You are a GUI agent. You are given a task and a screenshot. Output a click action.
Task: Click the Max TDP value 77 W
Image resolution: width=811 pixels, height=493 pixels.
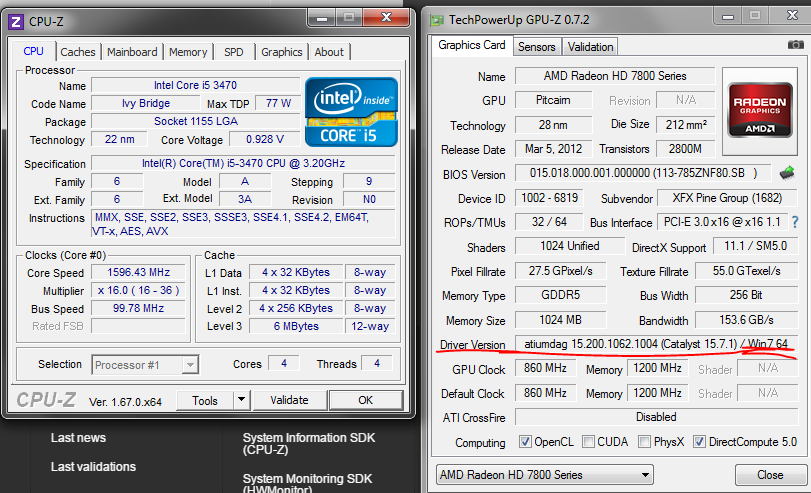(279, 103)
